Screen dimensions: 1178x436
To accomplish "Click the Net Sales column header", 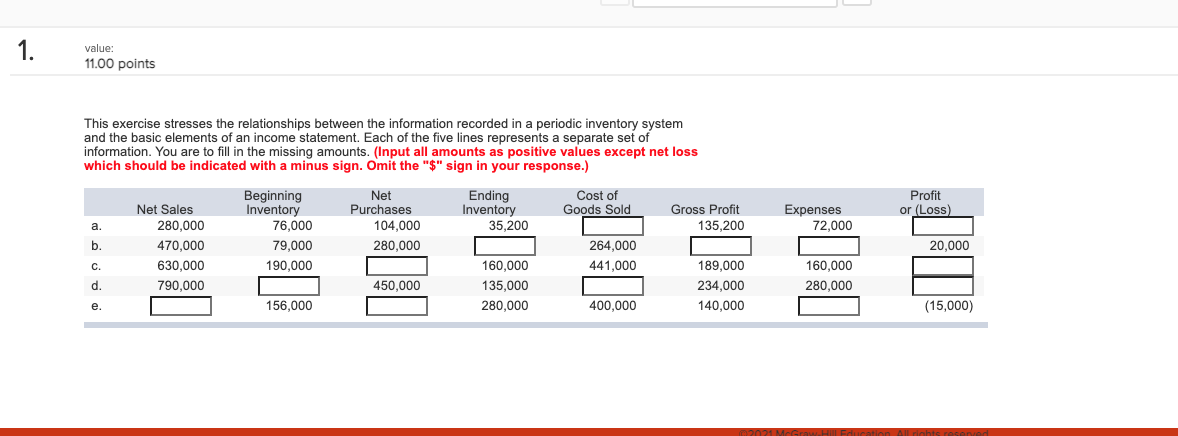I will click(165, 210).
